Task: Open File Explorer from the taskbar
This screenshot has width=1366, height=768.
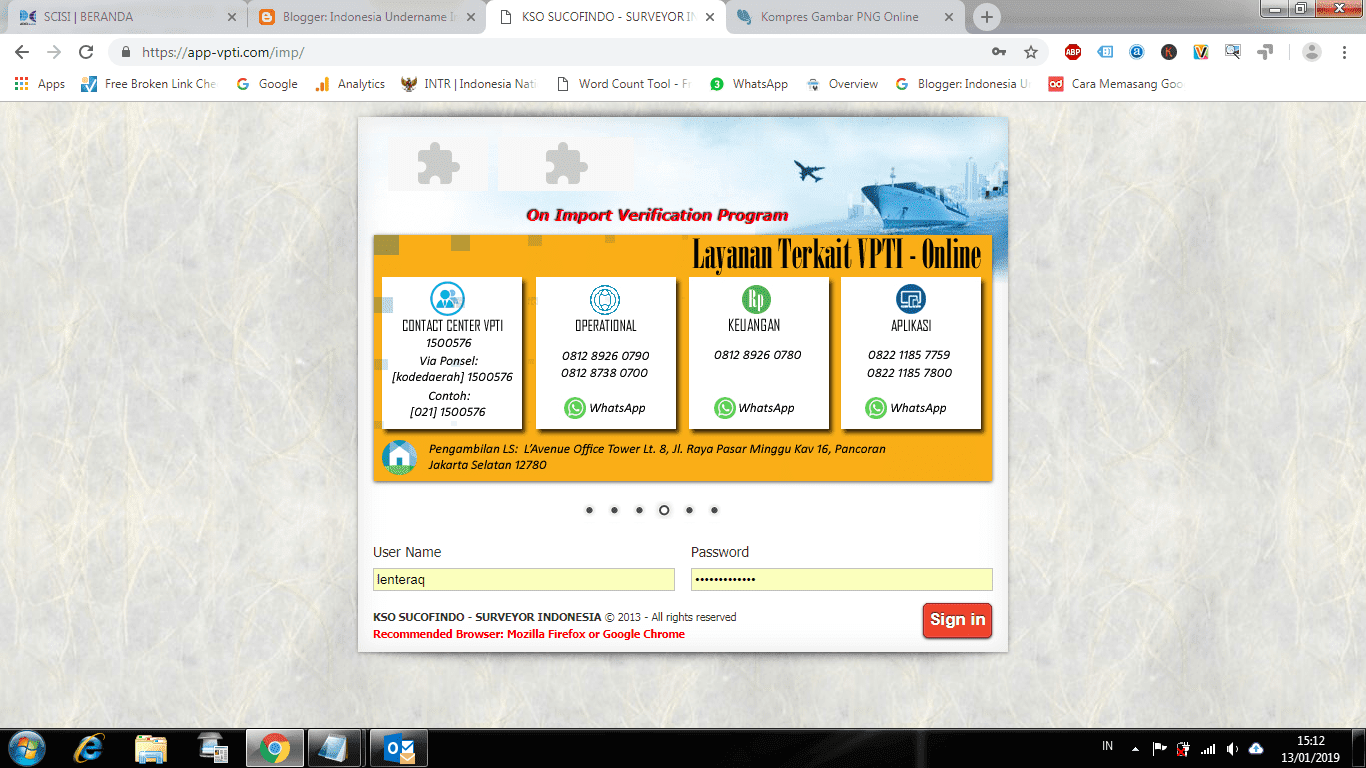Action: (x=151, y=748)
